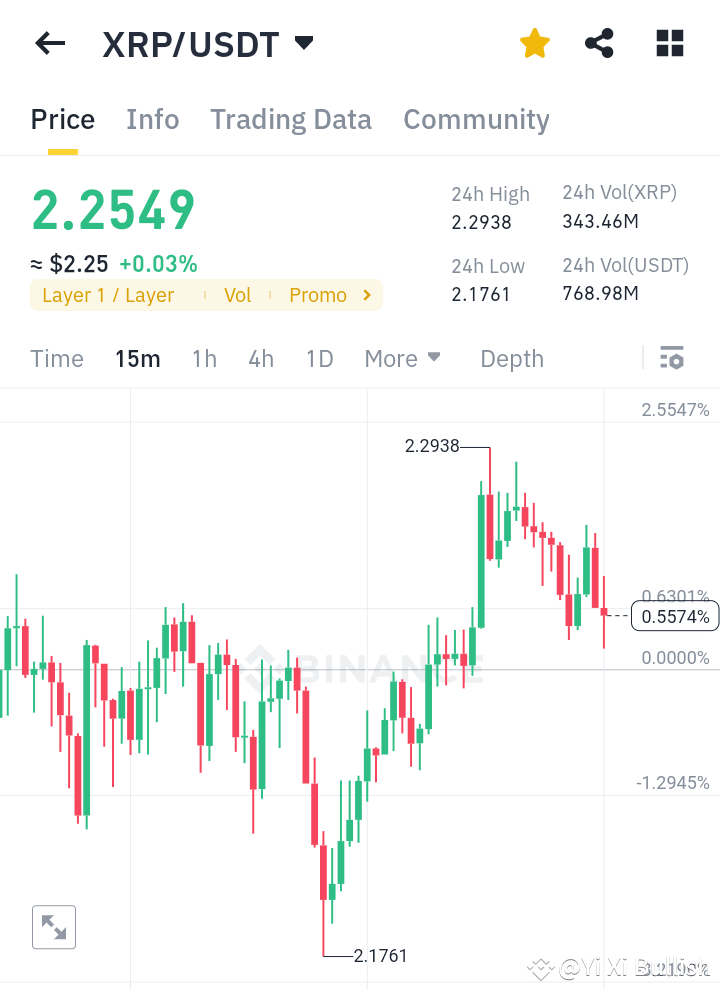Expand the chart to fullscreen
The image size is (720, 990).
[x=53, y=927]
